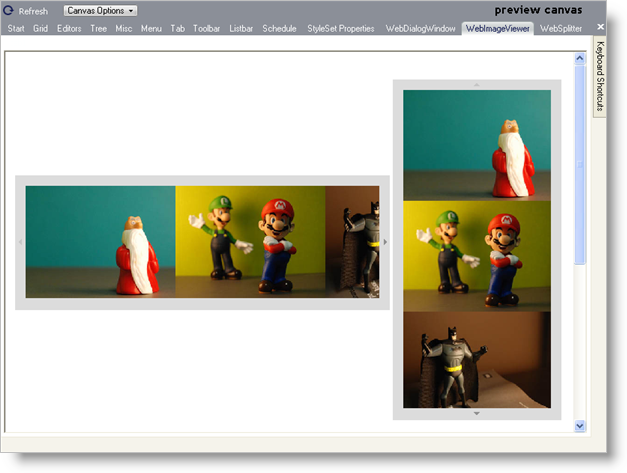
Task: Select the Tree tab
Action: coord(98,28)
